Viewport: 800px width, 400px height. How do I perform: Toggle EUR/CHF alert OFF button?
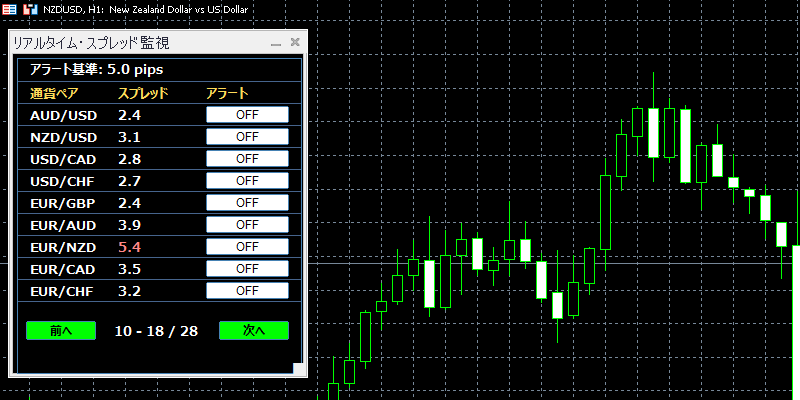(247, 290)
